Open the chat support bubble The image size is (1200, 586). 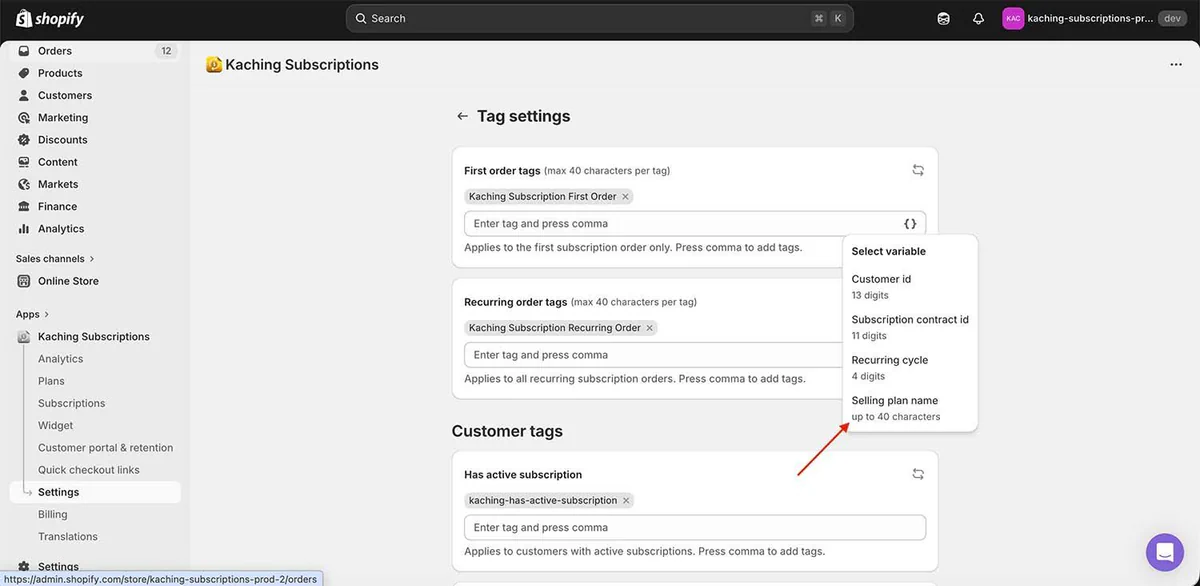click(1165, 552)
